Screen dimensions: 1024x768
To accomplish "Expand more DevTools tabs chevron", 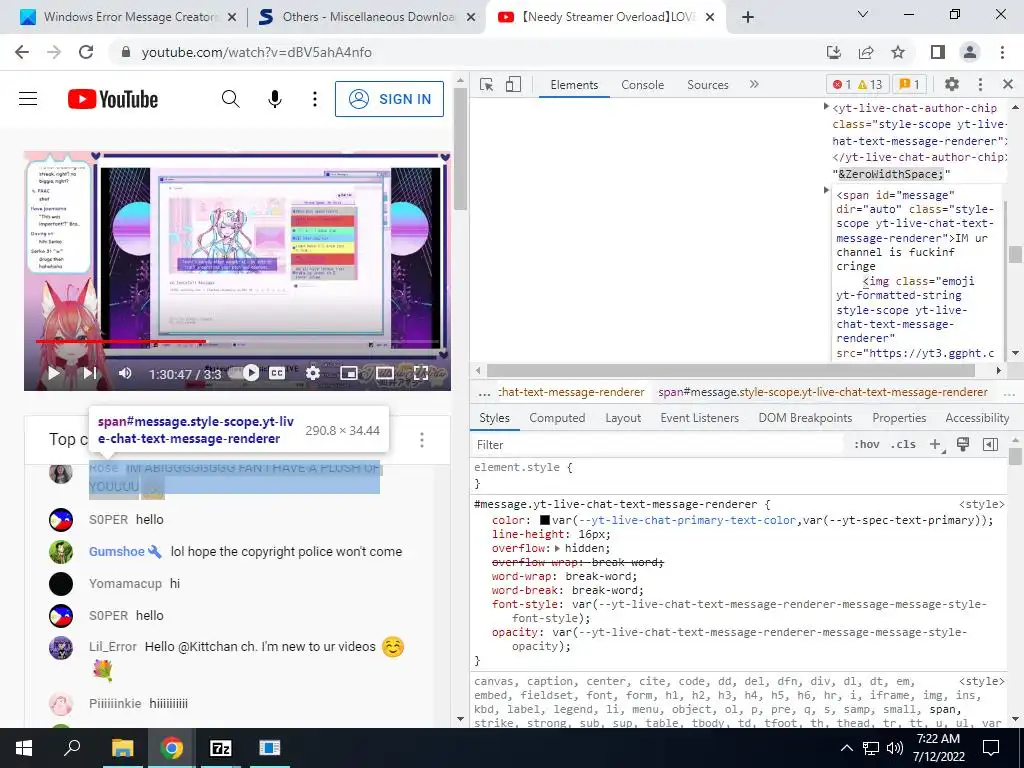I will 754,84.
